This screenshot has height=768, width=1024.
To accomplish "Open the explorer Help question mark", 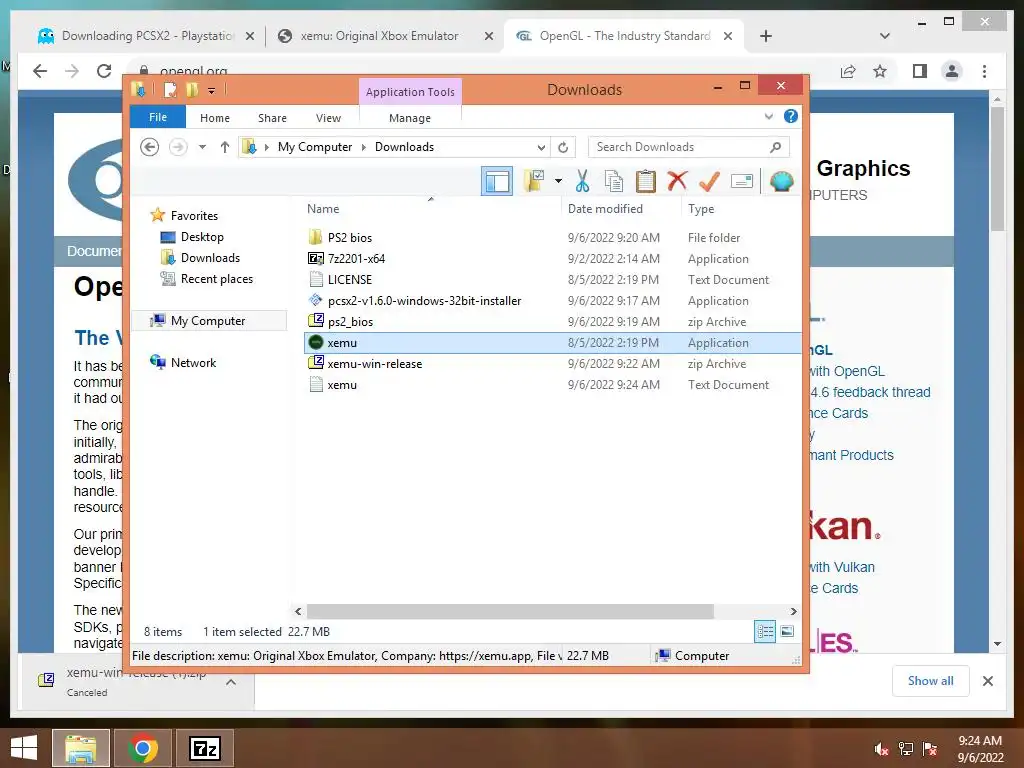I will (790, 116).
